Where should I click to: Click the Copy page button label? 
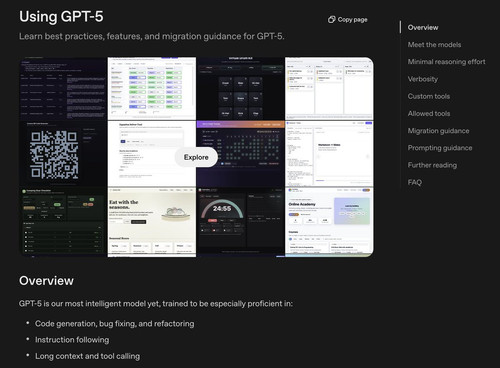[x=352, y=20]
